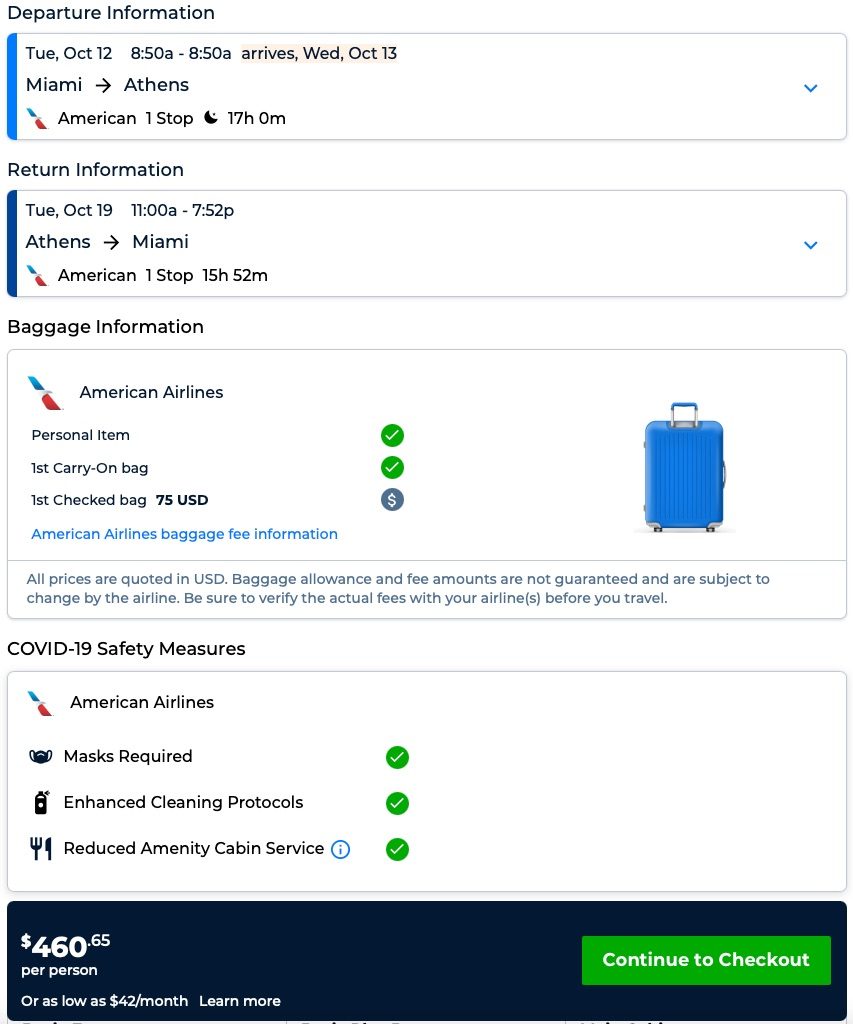Viewport: 853px width, 1024px height.
Task: Expand the Athens to Miami return details
Action: (x=810, y=245)
